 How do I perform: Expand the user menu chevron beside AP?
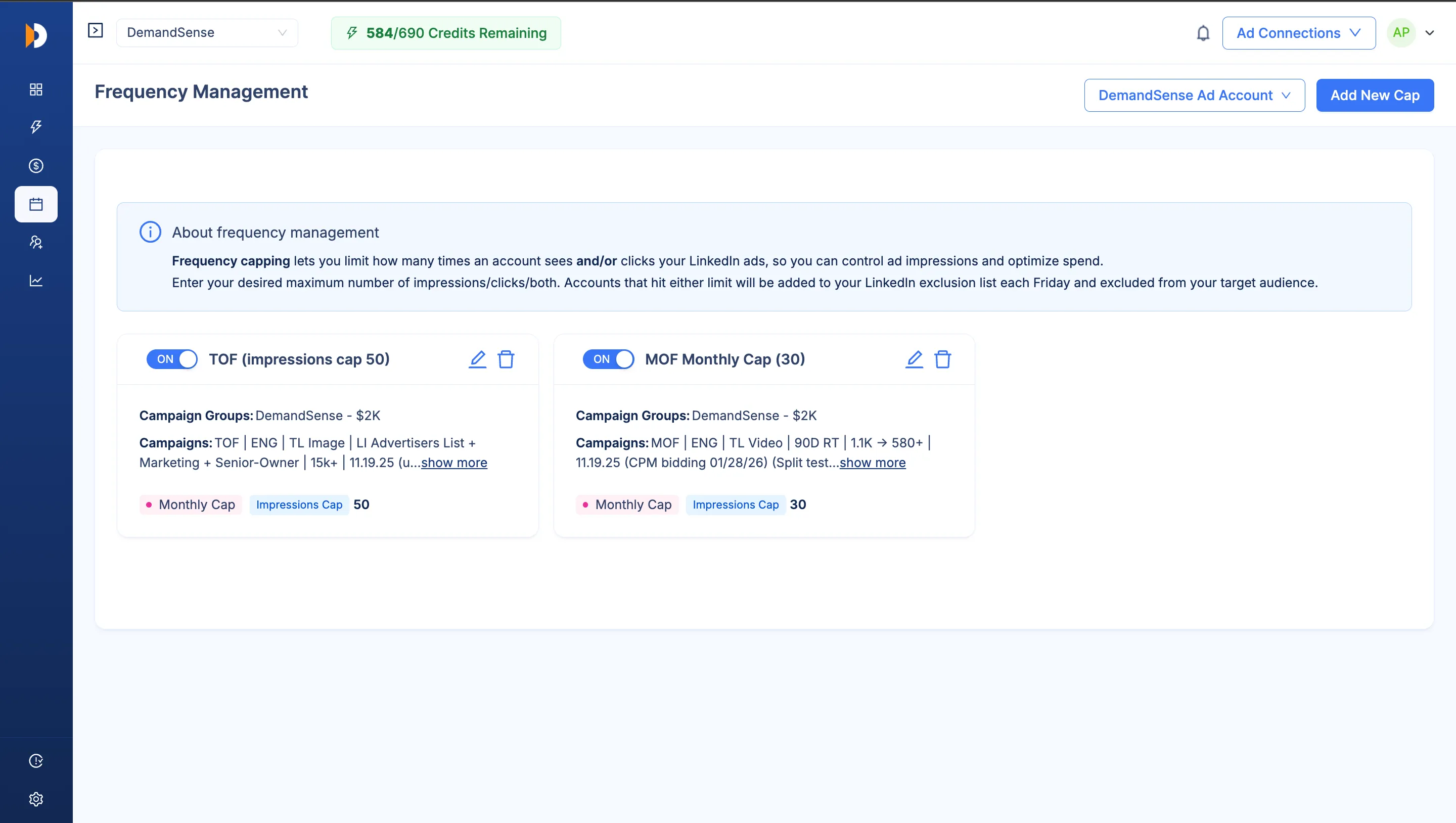(1430, 33)
